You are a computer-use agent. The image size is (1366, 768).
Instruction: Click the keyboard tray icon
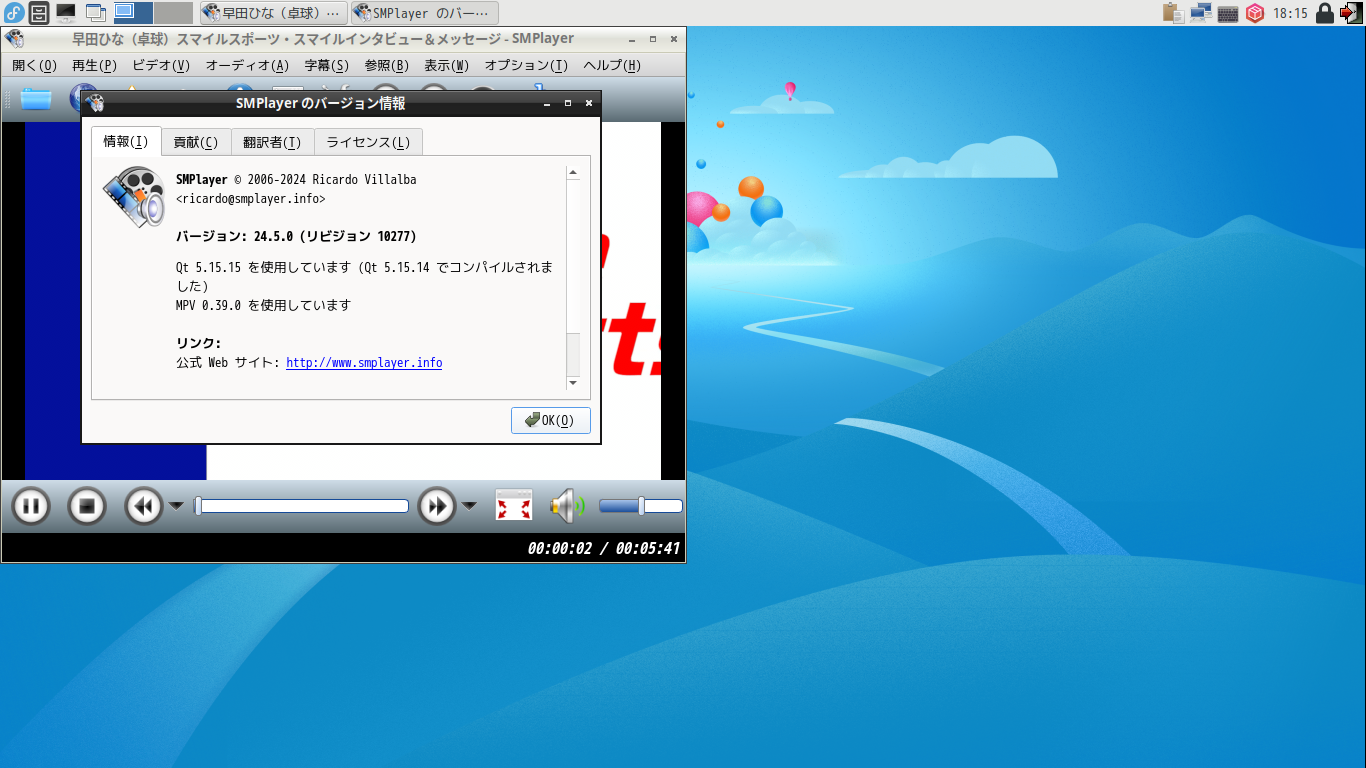(x=1228, y=13)
